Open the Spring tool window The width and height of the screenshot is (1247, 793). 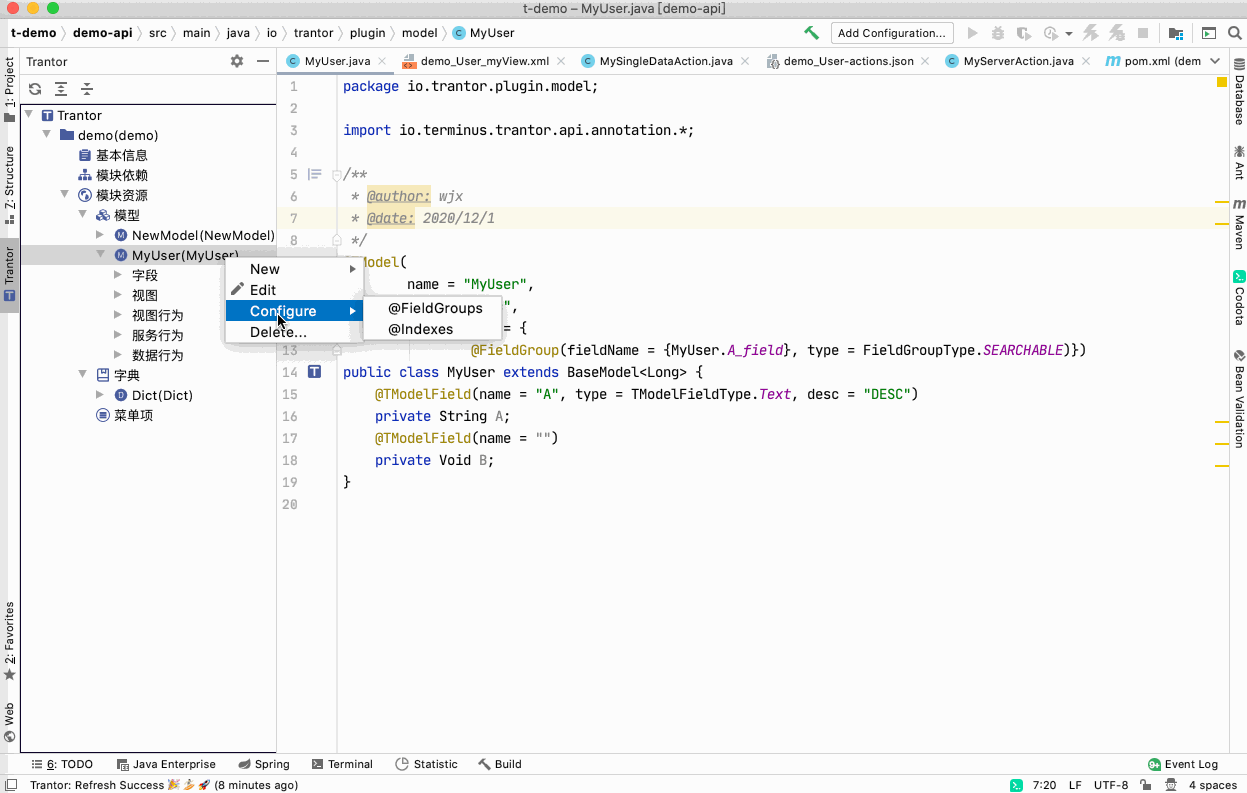click(263, 764)
